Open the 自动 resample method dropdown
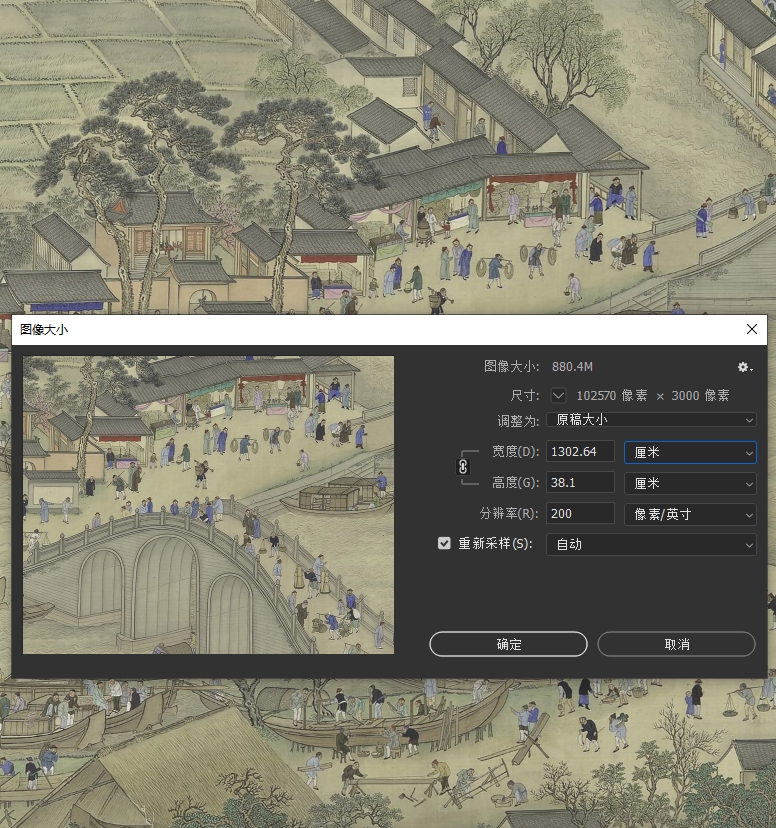Image resolution: width=776 pixels, height=828 pixels. tap(651, 544)
